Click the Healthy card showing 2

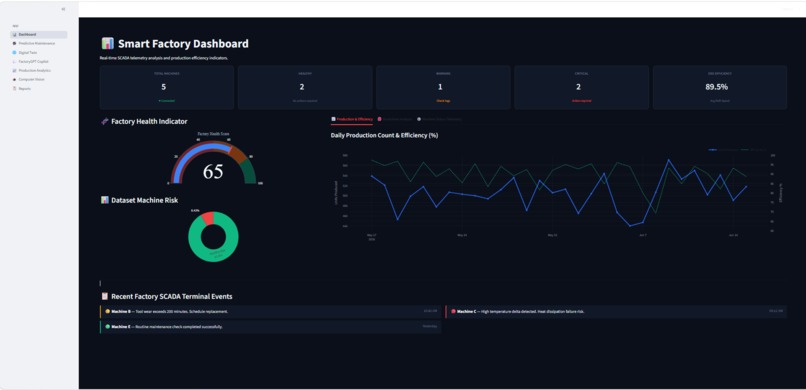[305, 87]
